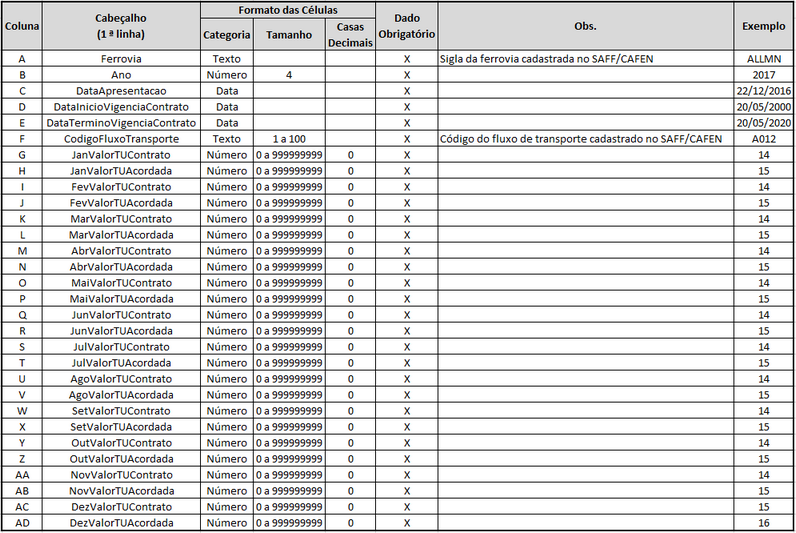Click the 'Exemplo' header cell

[x=764, y=26]
